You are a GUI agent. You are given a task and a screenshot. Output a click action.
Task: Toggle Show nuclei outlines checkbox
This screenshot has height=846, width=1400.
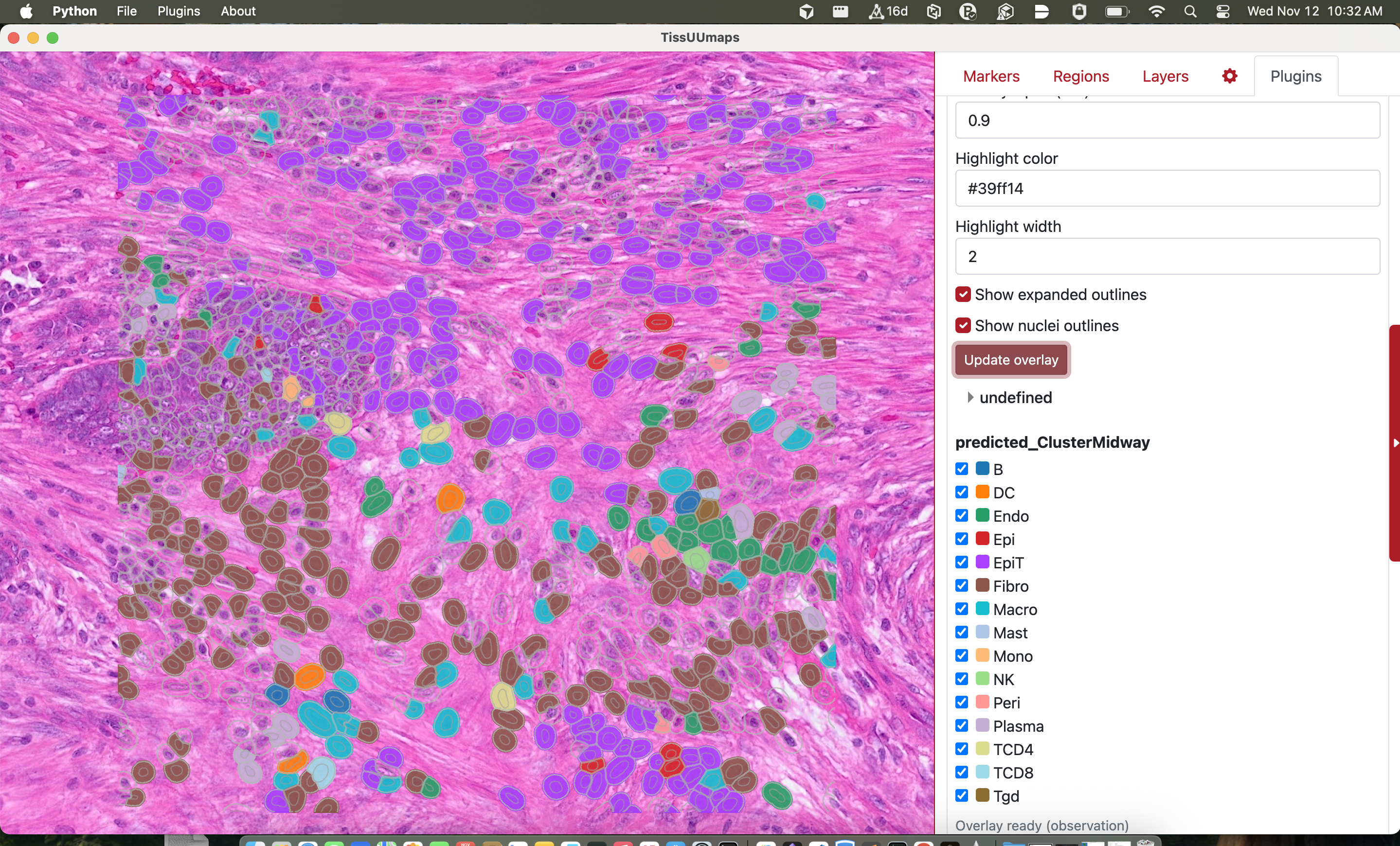coord(963,326)
